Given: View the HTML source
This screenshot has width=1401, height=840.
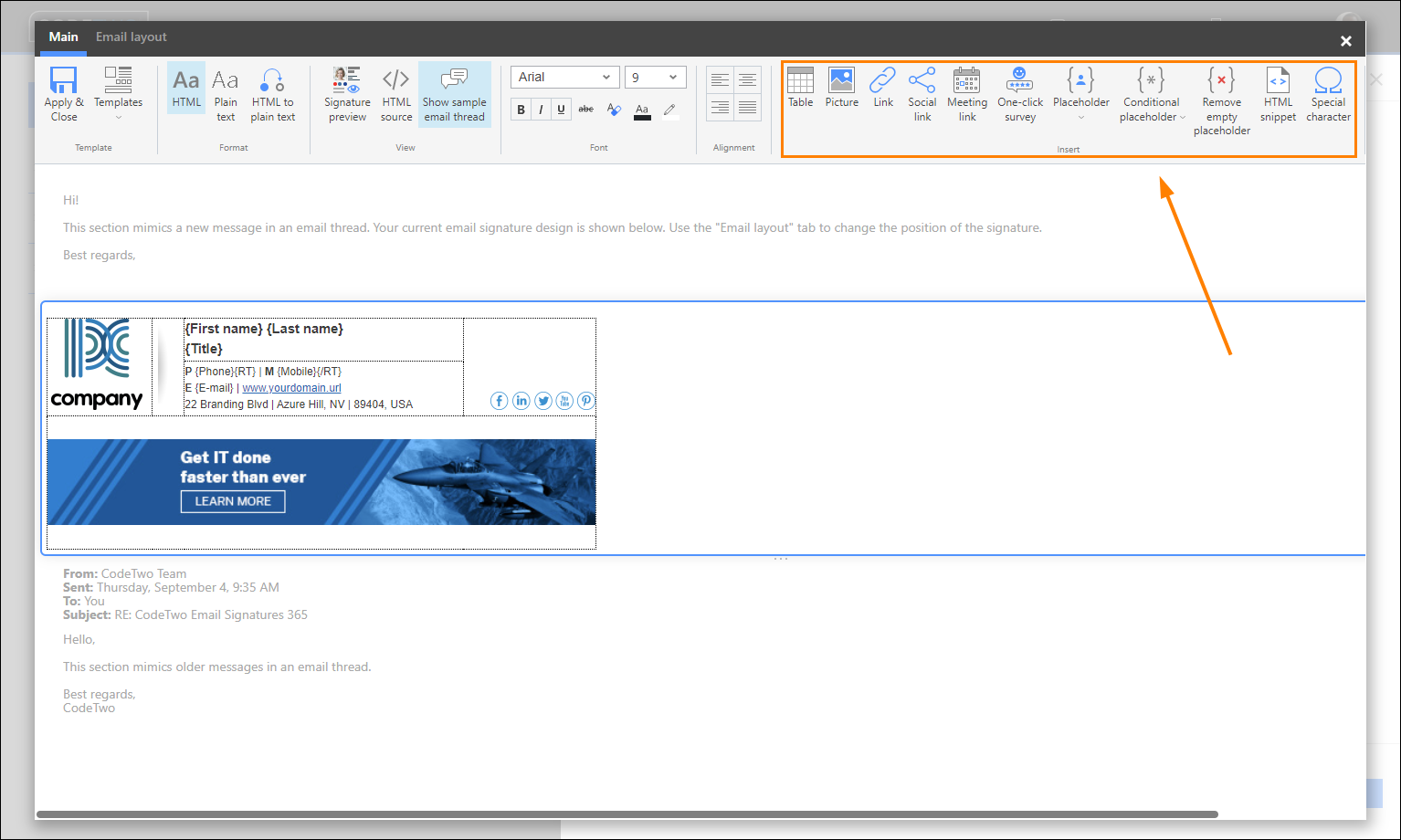Looking at the screenshot, I should pyautogui.click(x=396, y=95).
